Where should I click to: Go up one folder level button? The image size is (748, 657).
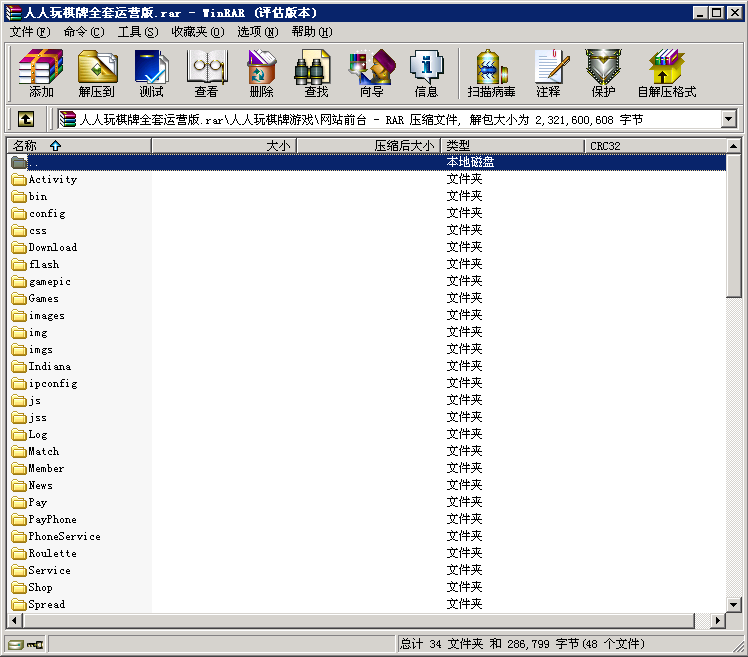point(26,119)
